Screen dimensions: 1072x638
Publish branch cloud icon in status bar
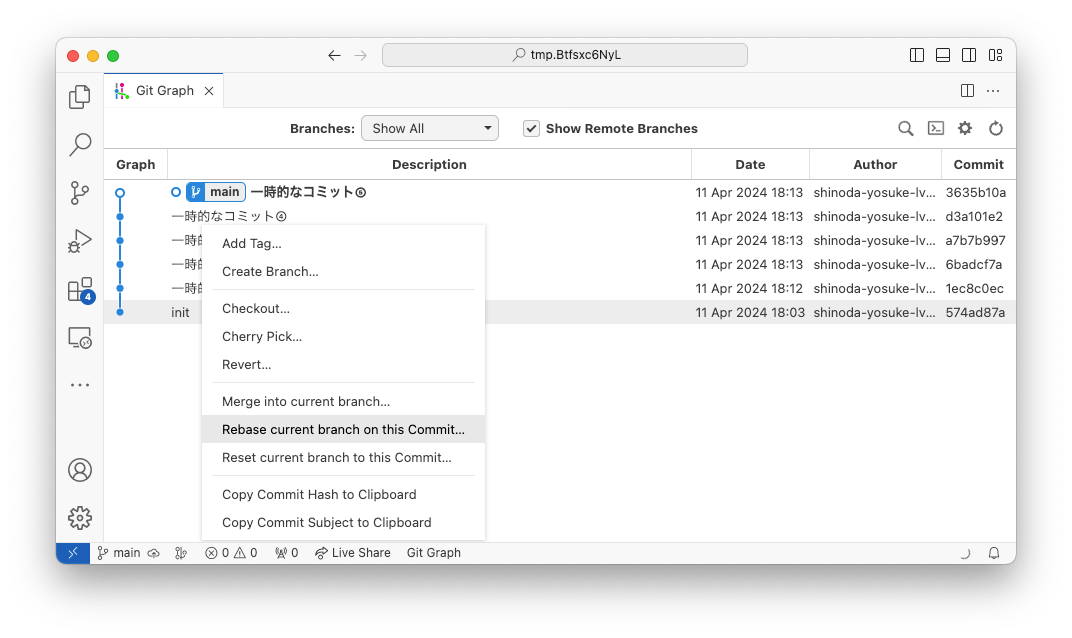click(154, 553)
